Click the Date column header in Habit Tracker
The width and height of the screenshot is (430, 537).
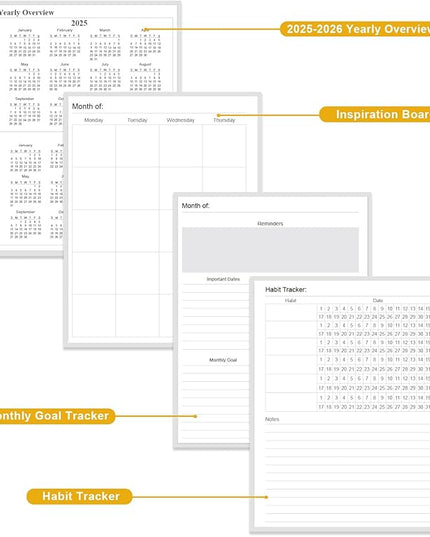tap(378, 300)
